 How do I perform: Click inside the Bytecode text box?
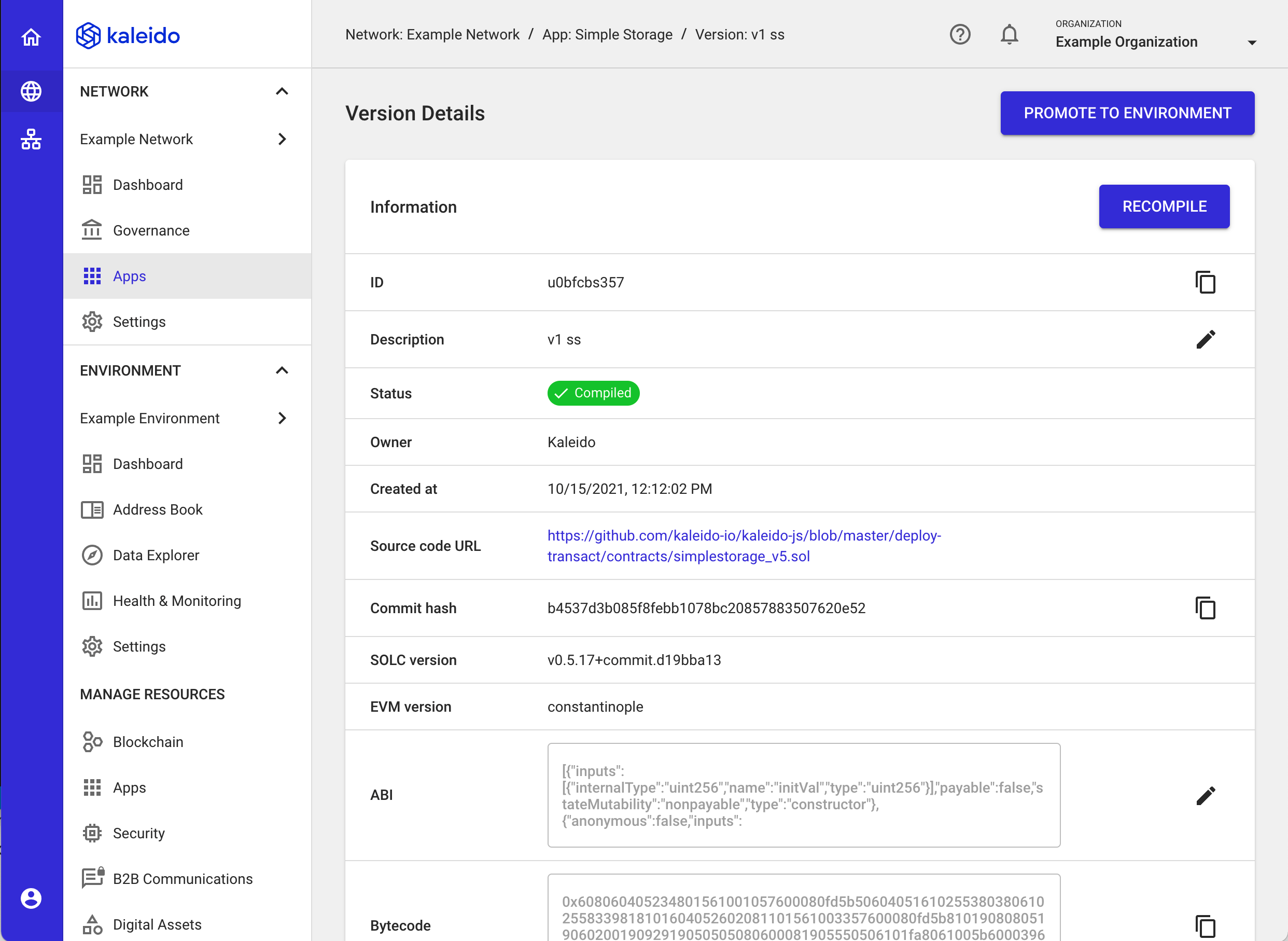click(x=803, y=907)
